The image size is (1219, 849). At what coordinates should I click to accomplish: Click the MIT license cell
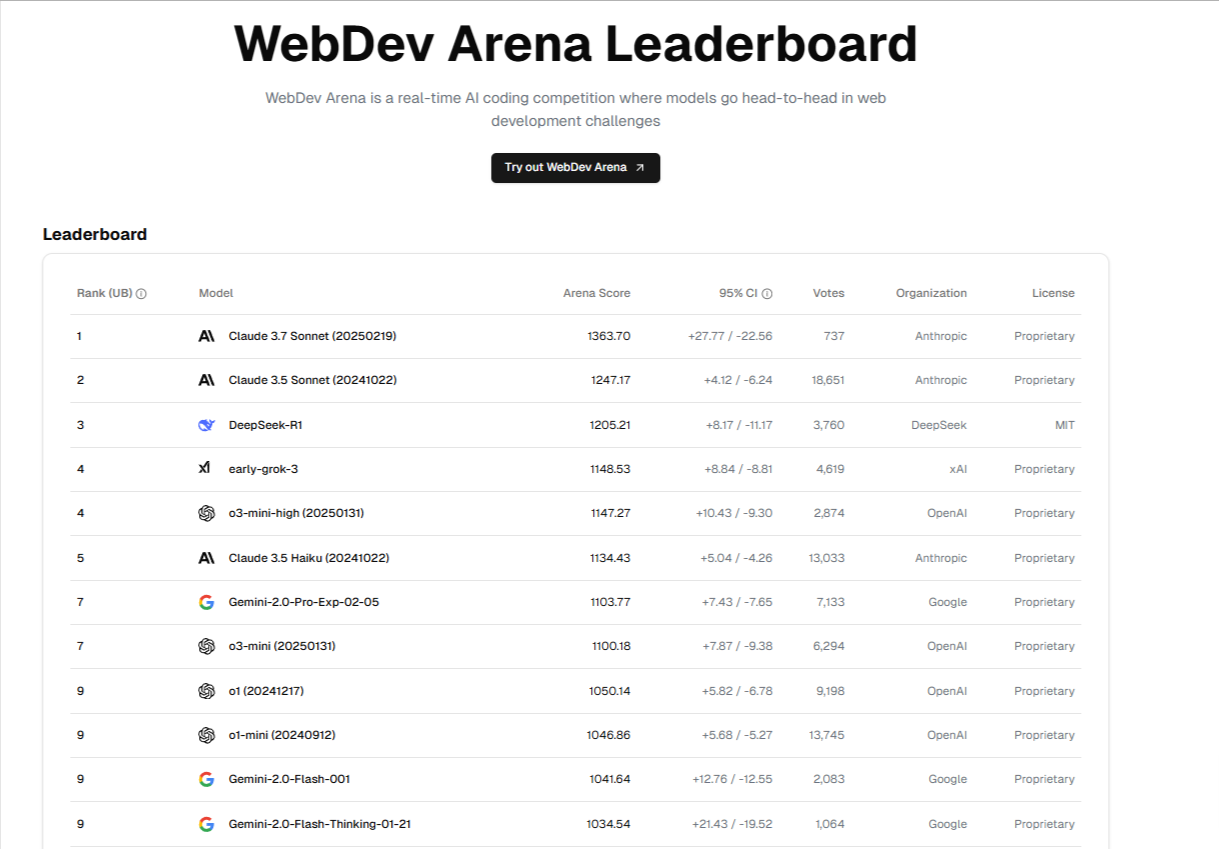click(1065, 425)
